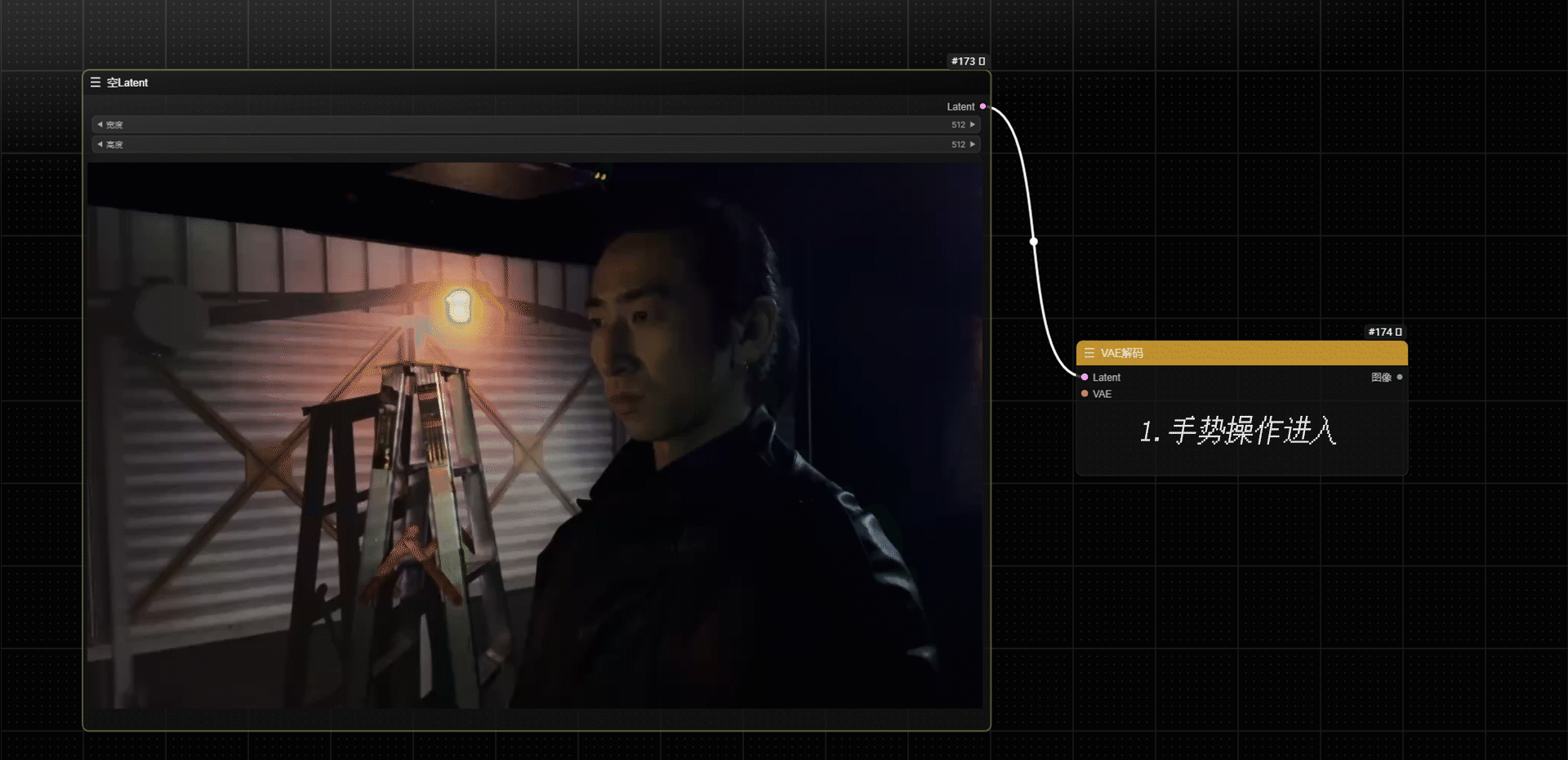1568x760 pixels.
Task: Click the 图像 output dot on VAE解码
Action: point(1400,377)
